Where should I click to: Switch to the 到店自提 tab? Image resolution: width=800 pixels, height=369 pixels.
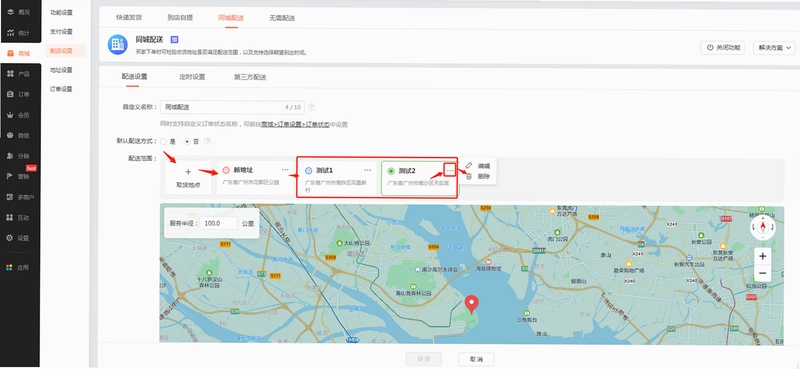click(x=180, y=17)
